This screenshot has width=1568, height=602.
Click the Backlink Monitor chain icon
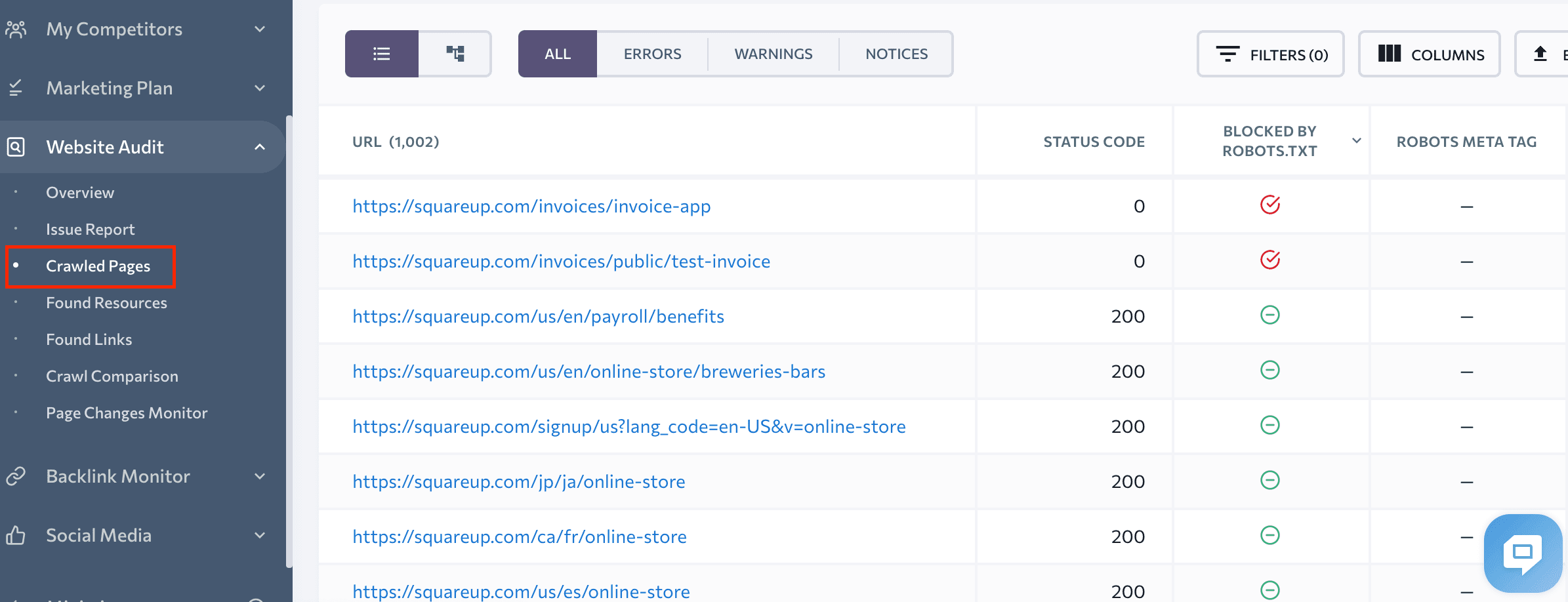tap(16, 476)
